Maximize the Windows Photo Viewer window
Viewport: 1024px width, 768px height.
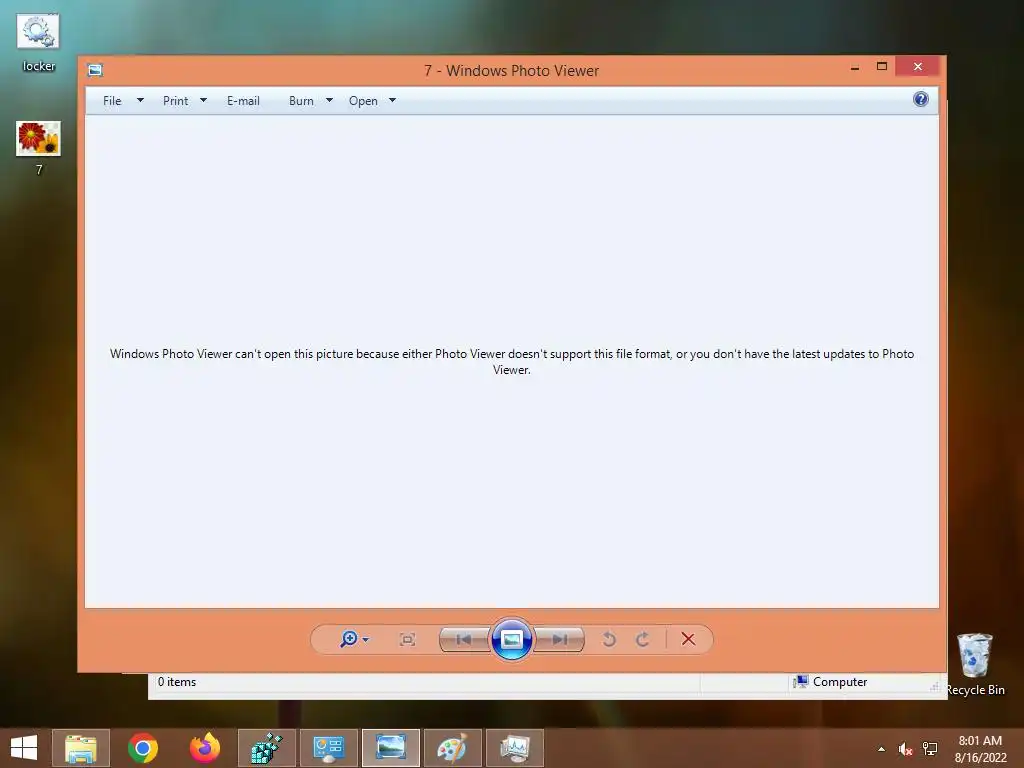pos(882,67)
